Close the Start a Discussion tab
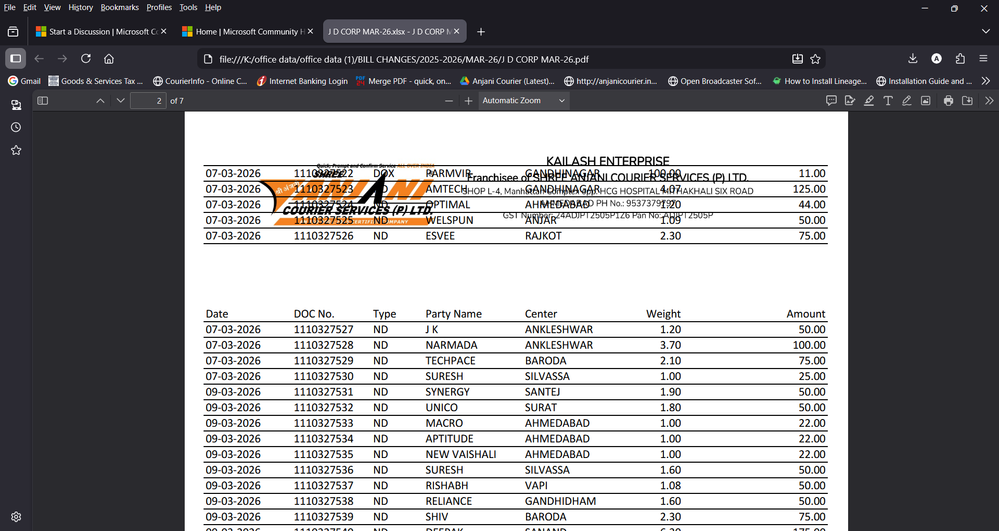This screenshot has height=531, width=999. [164, 31]
